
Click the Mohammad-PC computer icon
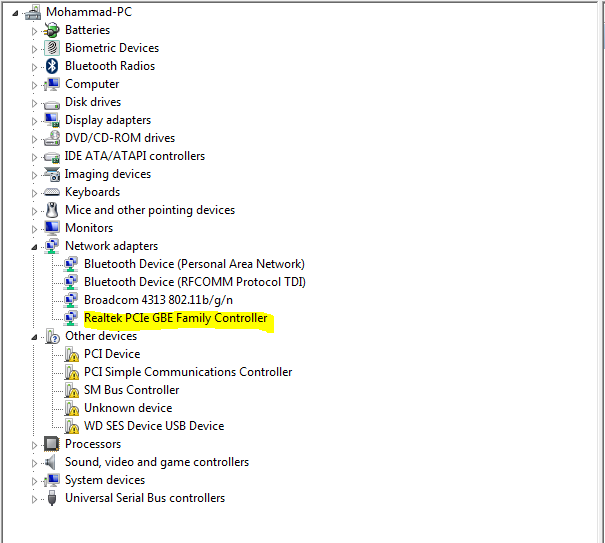pos(33,12)
